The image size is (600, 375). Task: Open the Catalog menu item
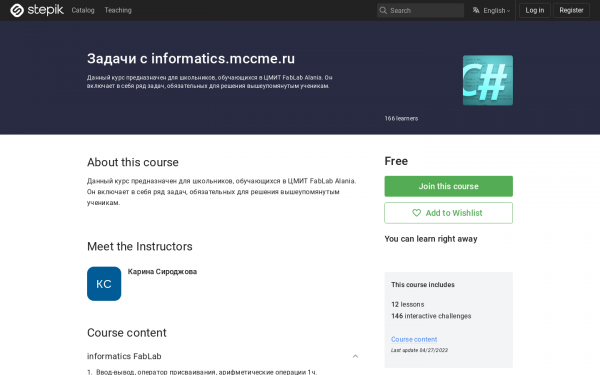(x=83, y=10)
